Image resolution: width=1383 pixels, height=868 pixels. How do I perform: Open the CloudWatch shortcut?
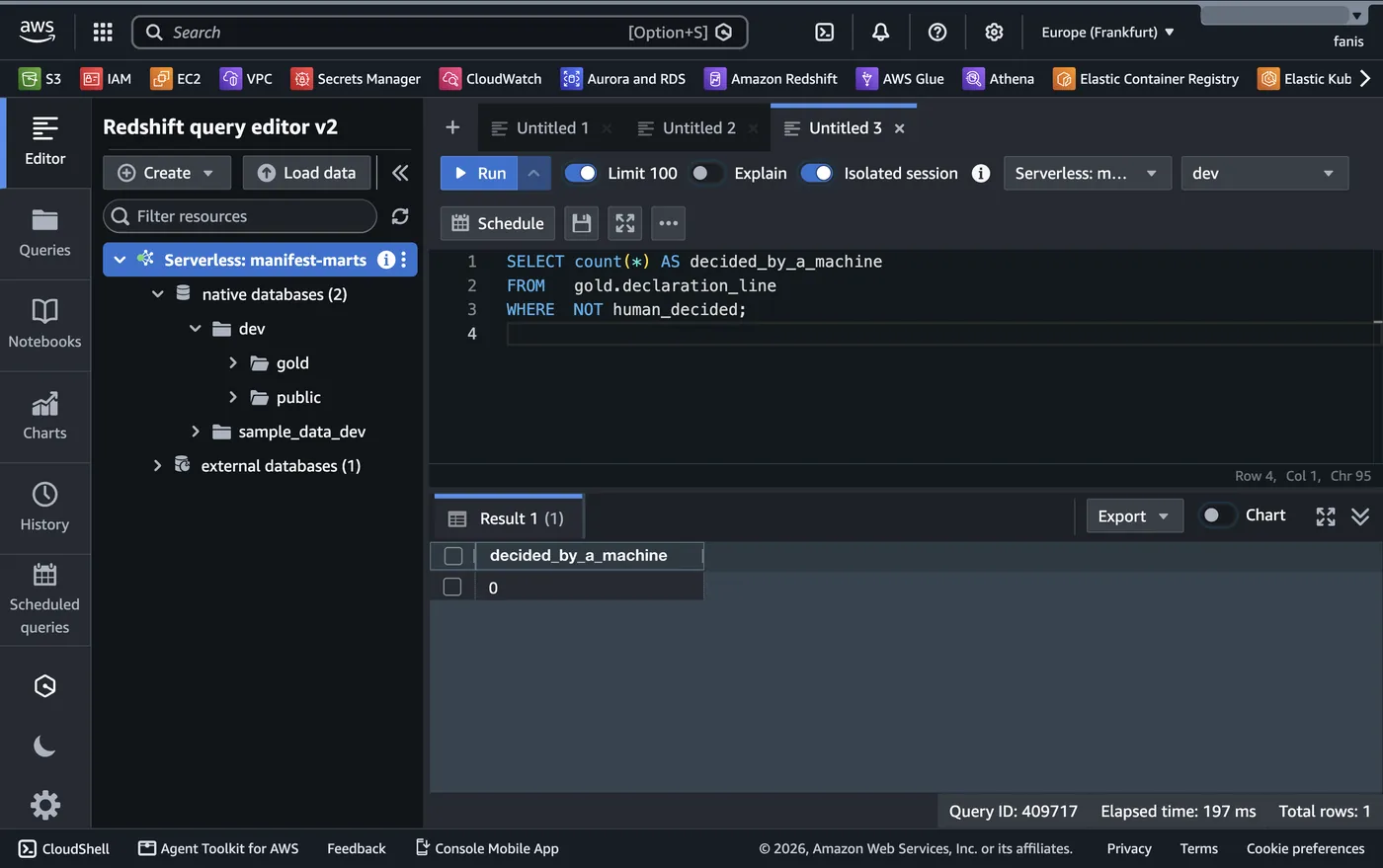click(x=491, y=78)
